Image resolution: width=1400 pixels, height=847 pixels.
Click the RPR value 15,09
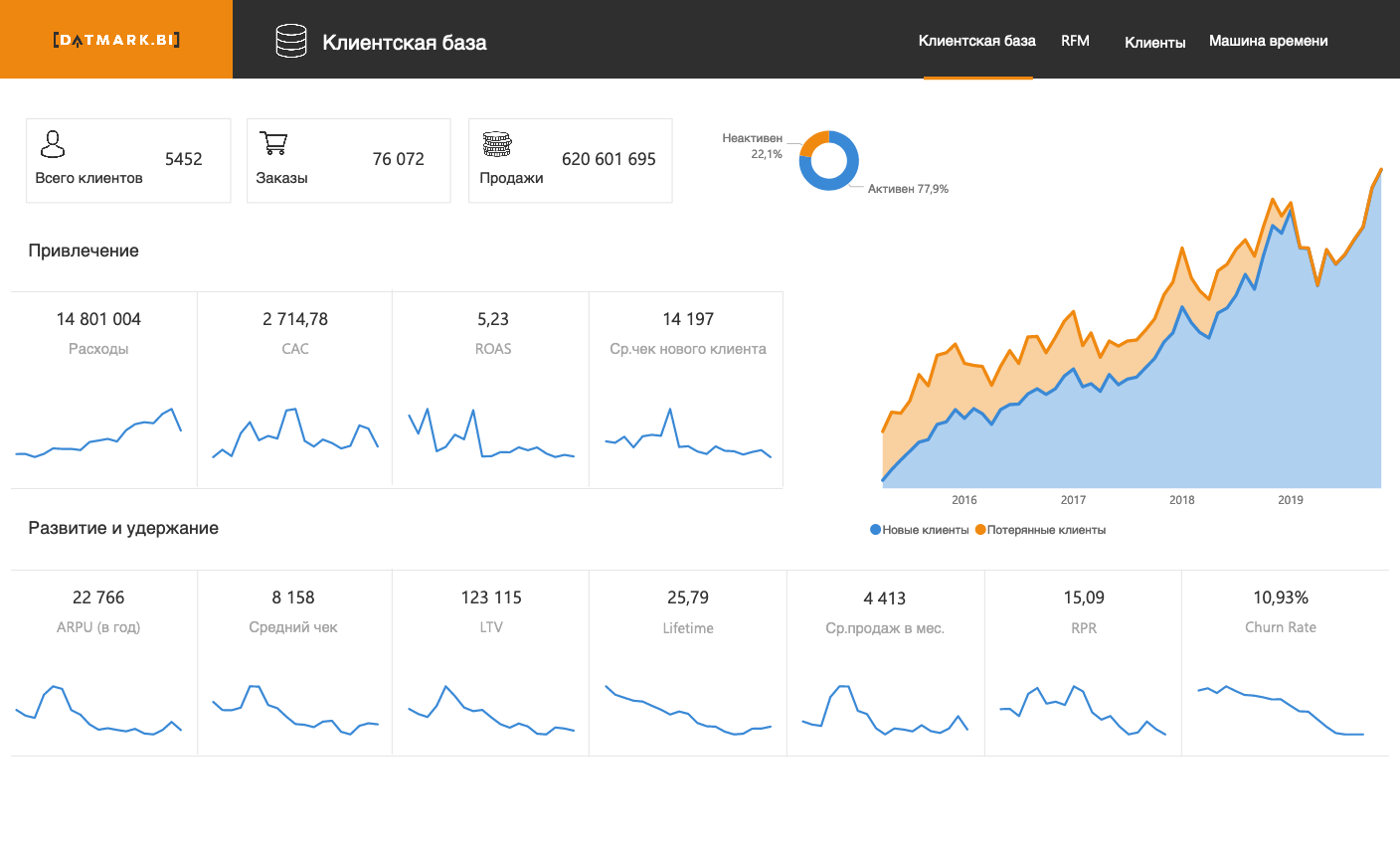click(x=1084, y=597)
